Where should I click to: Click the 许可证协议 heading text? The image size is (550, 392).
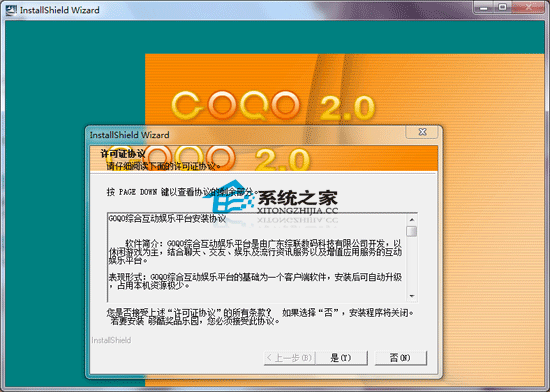tap(123, 154)
